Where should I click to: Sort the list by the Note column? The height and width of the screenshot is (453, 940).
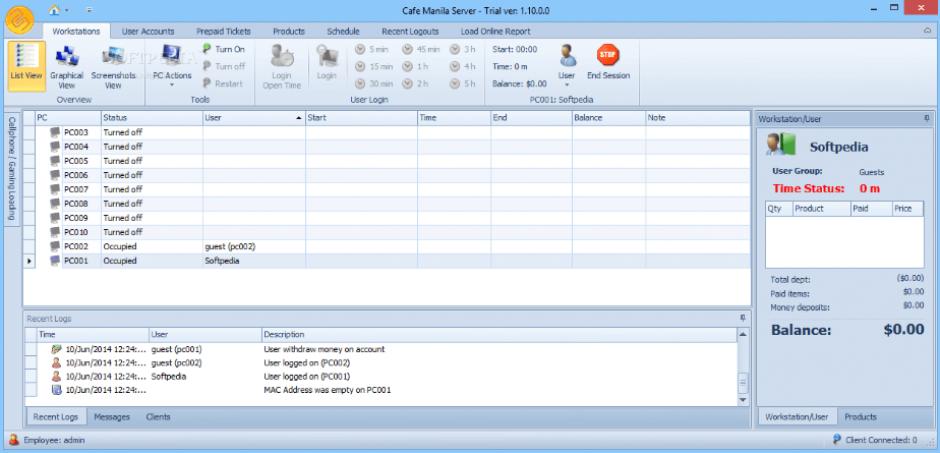tap(698, 118)
